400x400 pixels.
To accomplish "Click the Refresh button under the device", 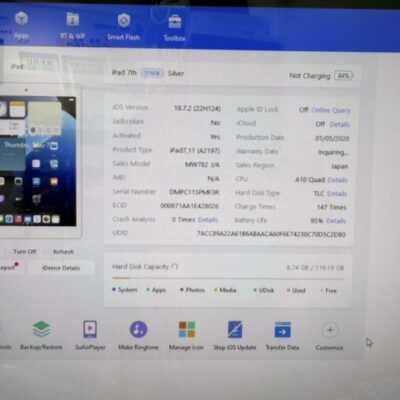I will pyautogui.click(x=63, y=252).
